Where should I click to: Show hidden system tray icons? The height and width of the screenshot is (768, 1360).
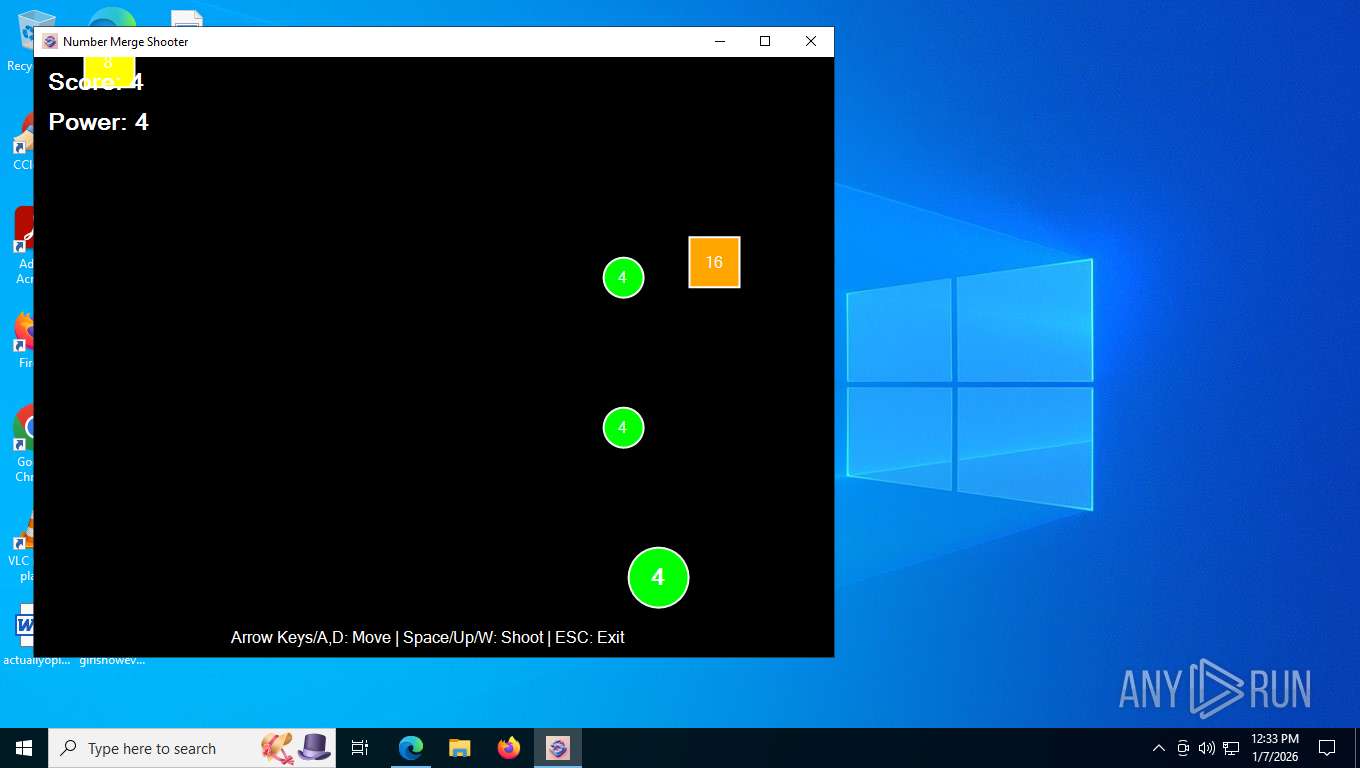click(1159, 748)
